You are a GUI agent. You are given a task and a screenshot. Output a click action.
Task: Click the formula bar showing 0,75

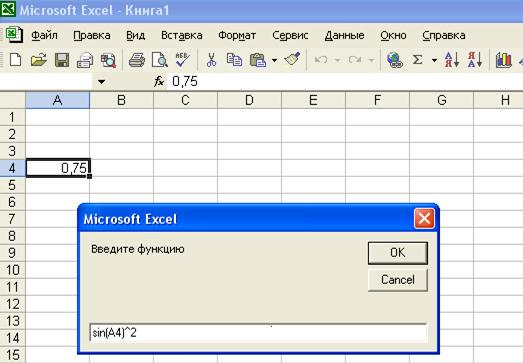344,81
